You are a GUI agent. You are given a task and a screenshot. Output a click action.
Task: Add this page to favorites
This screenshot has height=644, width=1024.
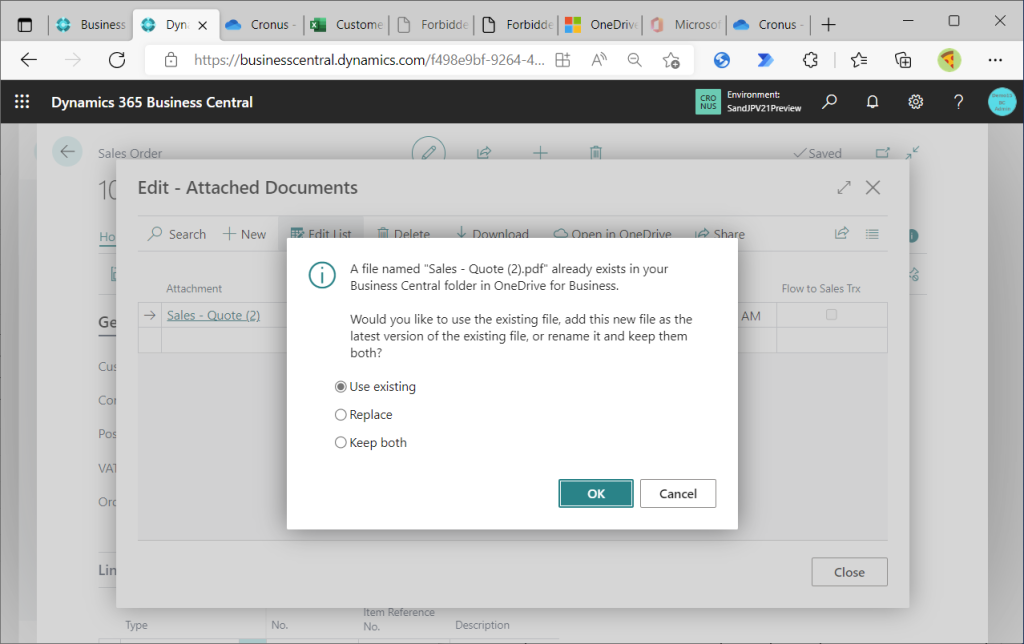(671, 60)
